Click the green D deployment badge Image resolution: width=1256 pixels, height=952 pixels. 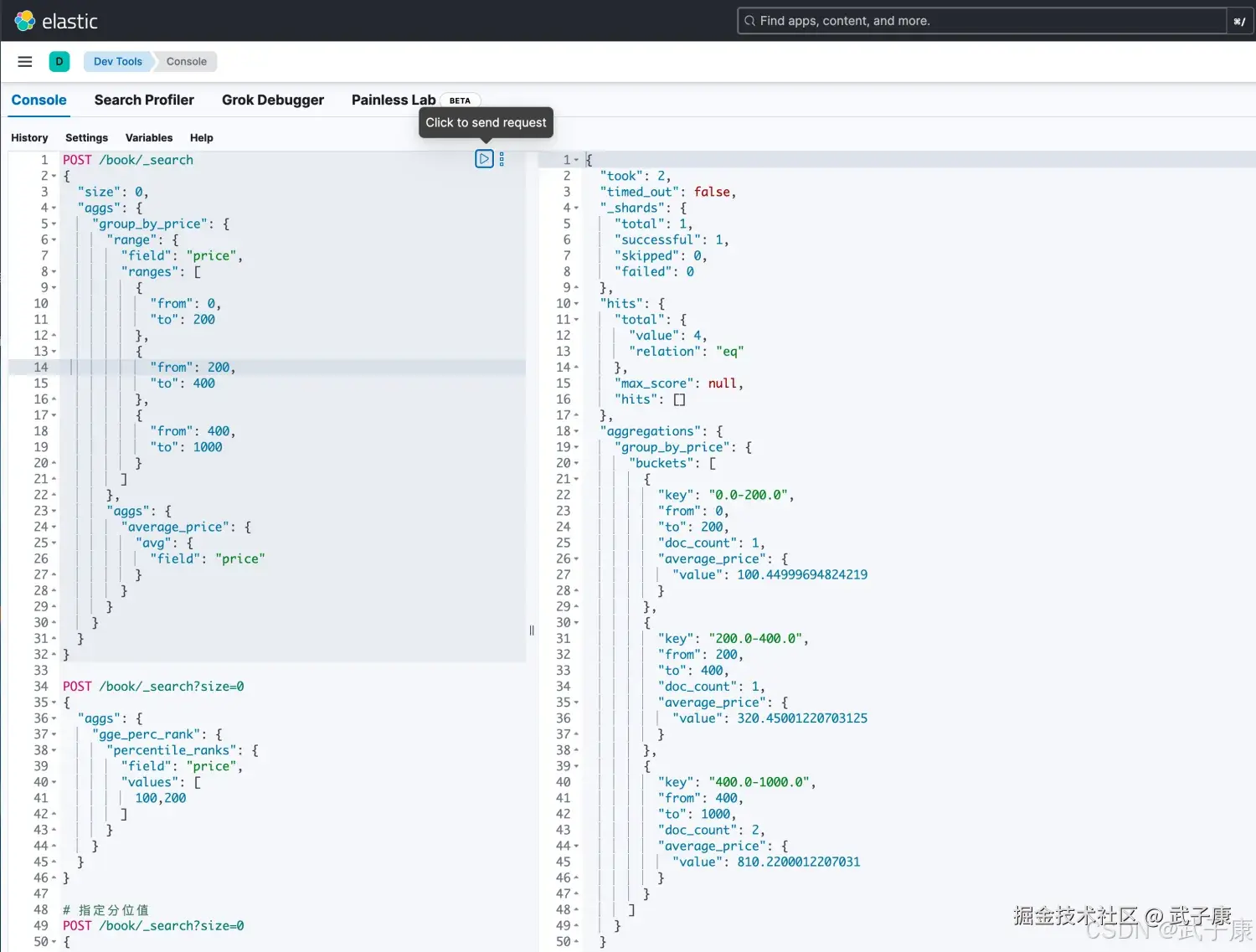click(59, 61)
